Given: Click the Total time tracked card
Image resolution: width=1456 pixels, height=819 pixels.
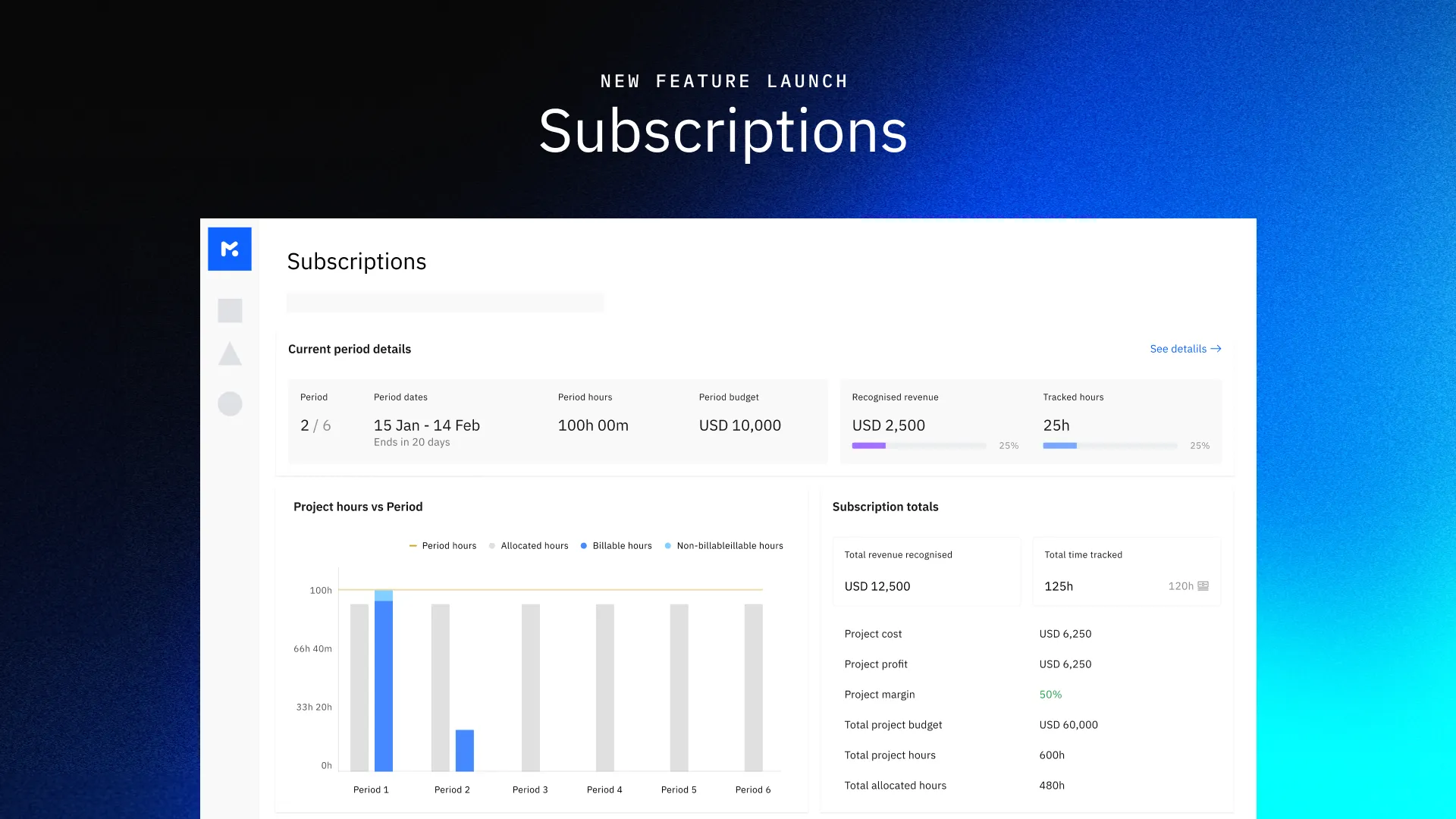Looking at the screenshot, I should pos(1126,571).
